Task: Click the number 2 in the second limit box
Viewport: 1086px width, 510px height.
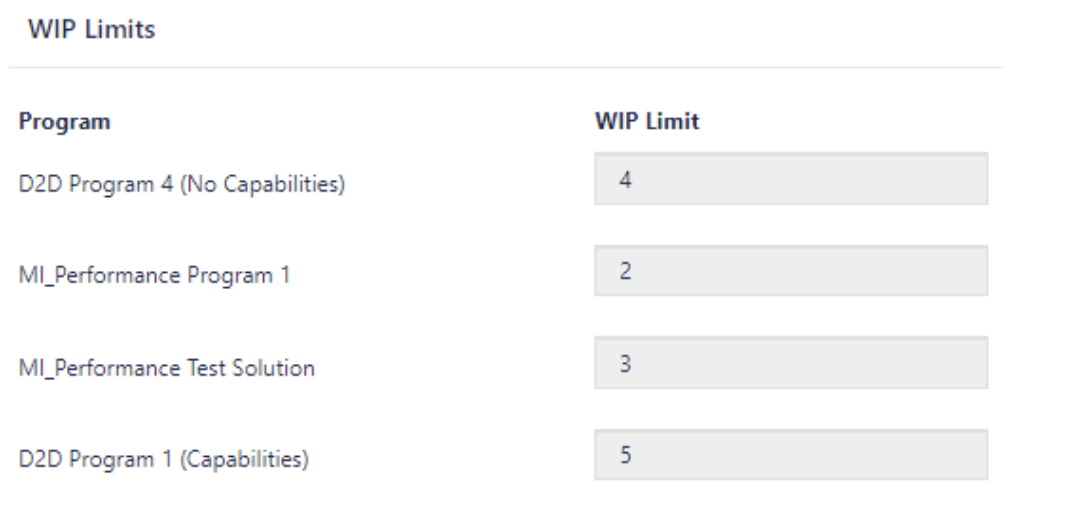Action: point(625,271)
